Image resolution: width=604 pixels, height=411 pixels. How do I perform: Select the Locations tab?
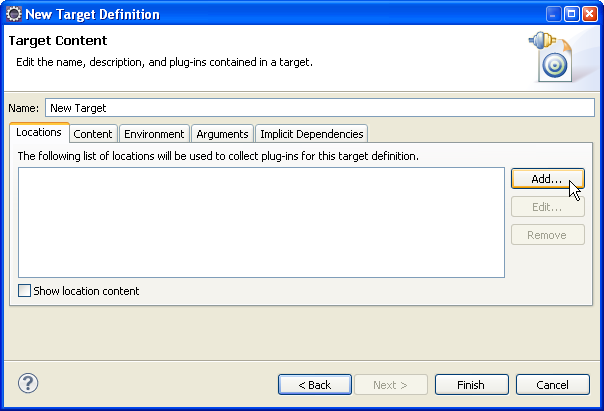coord(39,133)
